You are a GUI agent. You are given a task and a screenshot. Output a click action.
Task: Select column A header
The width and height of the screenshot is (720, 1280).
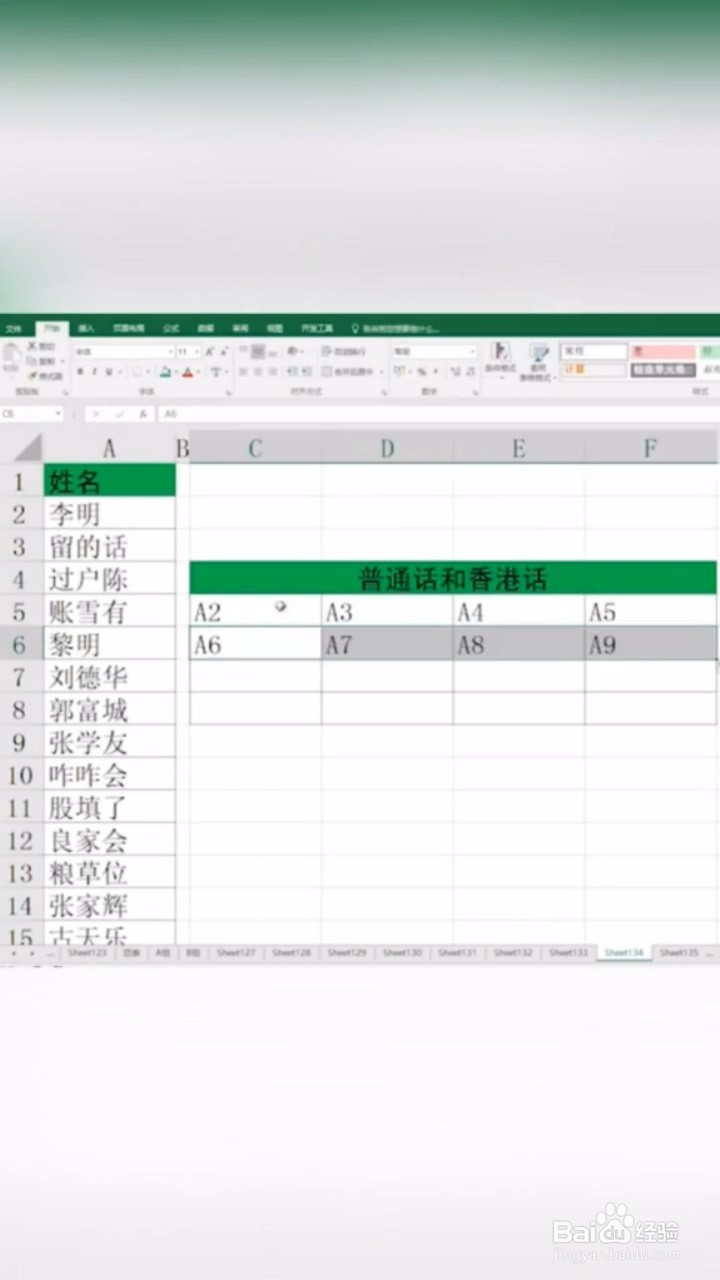[x=109, y=449]
